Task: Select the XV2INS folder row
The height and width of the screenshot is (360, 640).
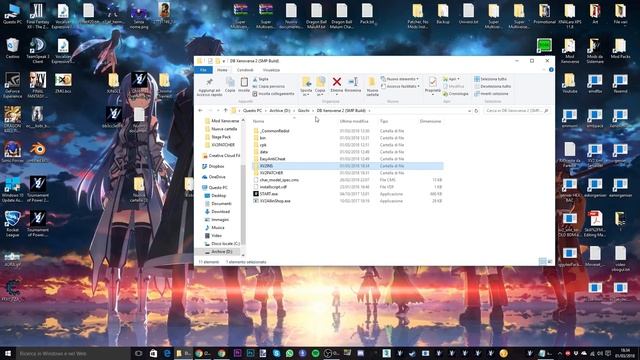Action: pyautogui.click(x=347, y=166)
